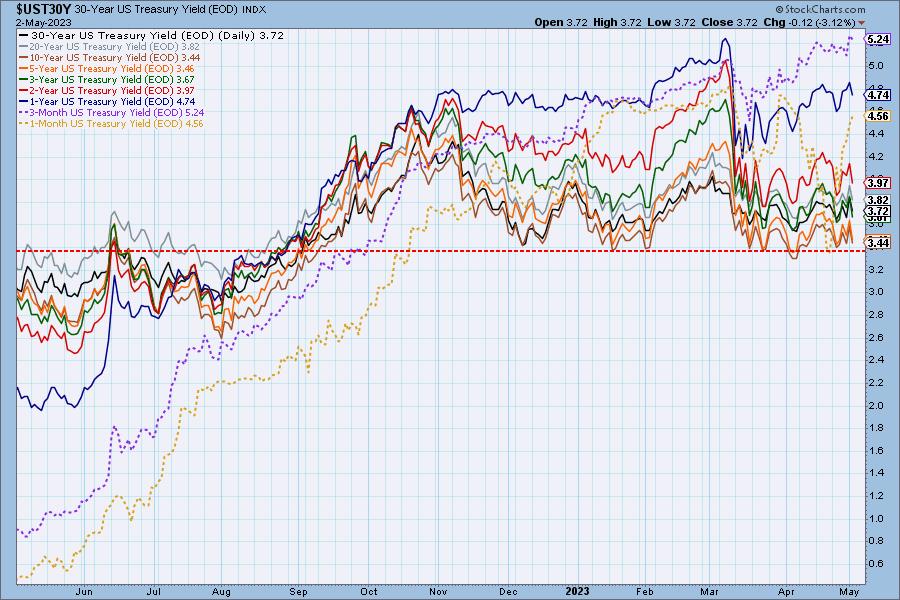Click the 1.0 tick on the yield axis

(x=875, y=518)
